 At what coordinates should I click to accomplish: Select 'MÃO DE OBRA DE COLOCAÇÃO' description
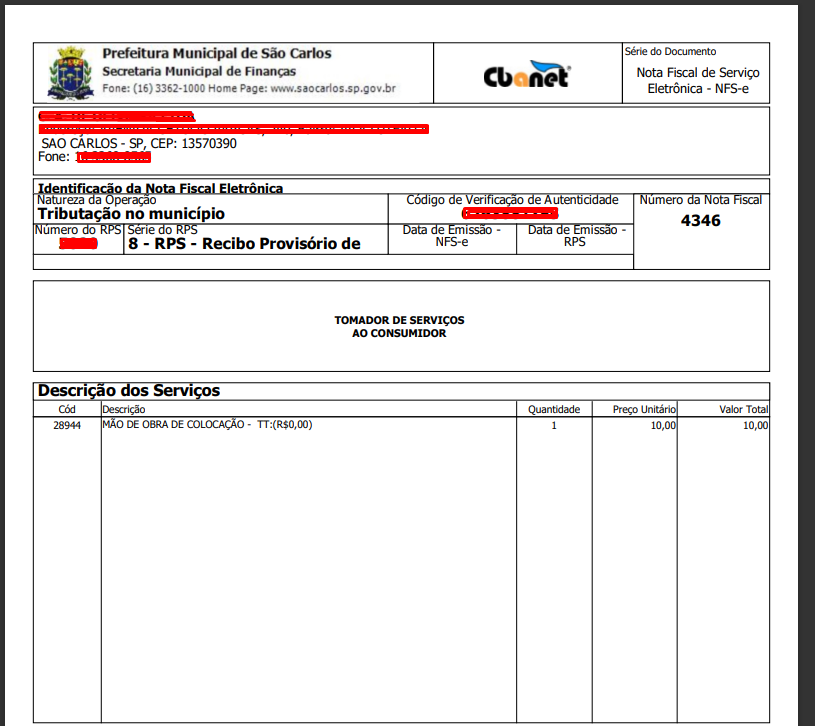173,425
